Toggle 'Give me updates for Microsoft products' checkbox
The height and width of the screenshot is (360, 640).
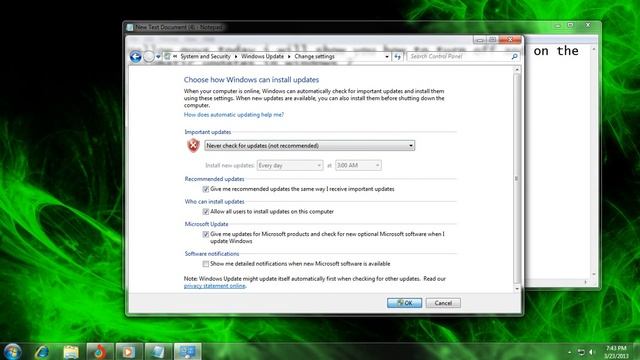[206, 234]
